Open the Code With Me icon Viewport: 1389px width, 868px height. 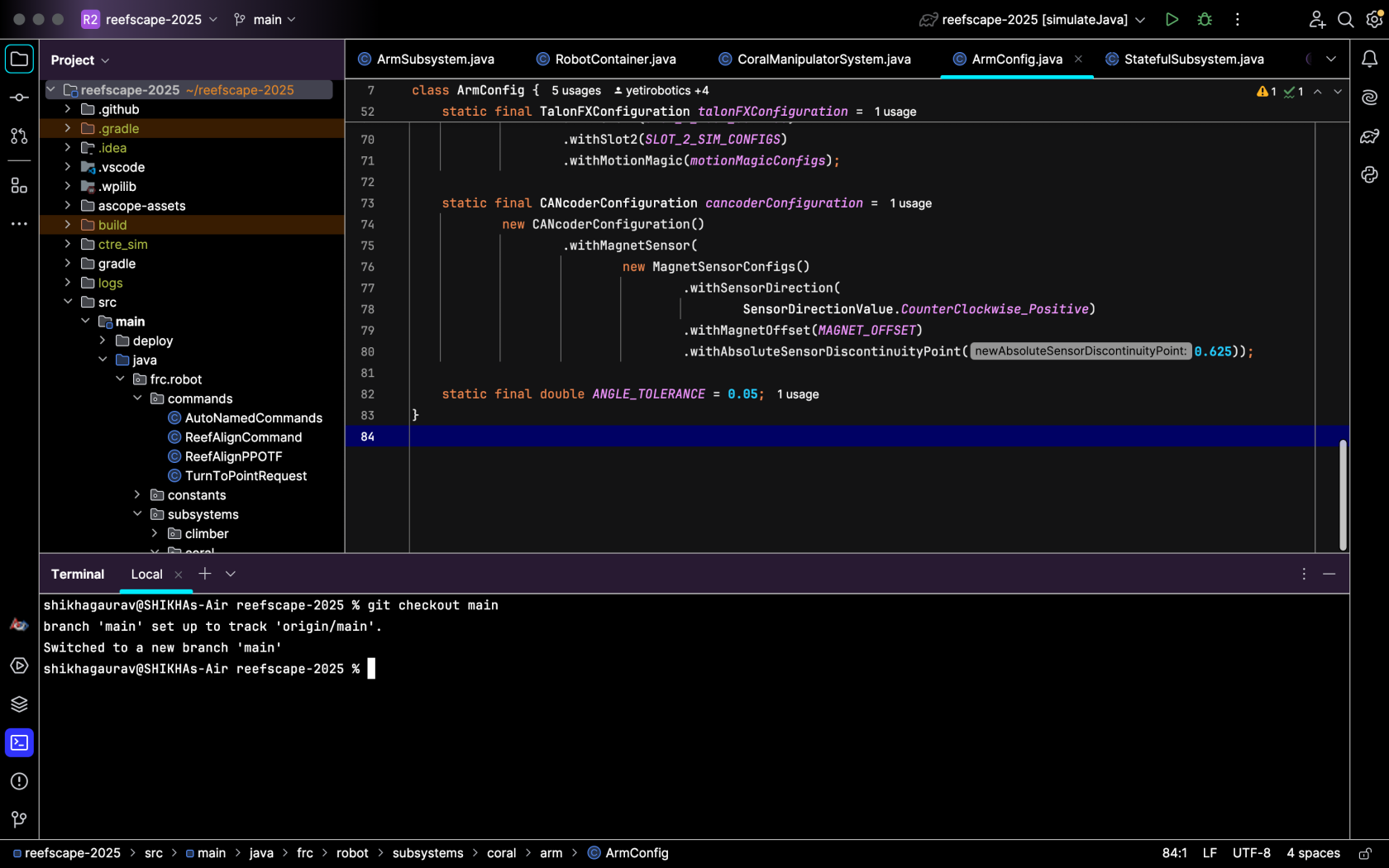click(x=1317, y=19)
